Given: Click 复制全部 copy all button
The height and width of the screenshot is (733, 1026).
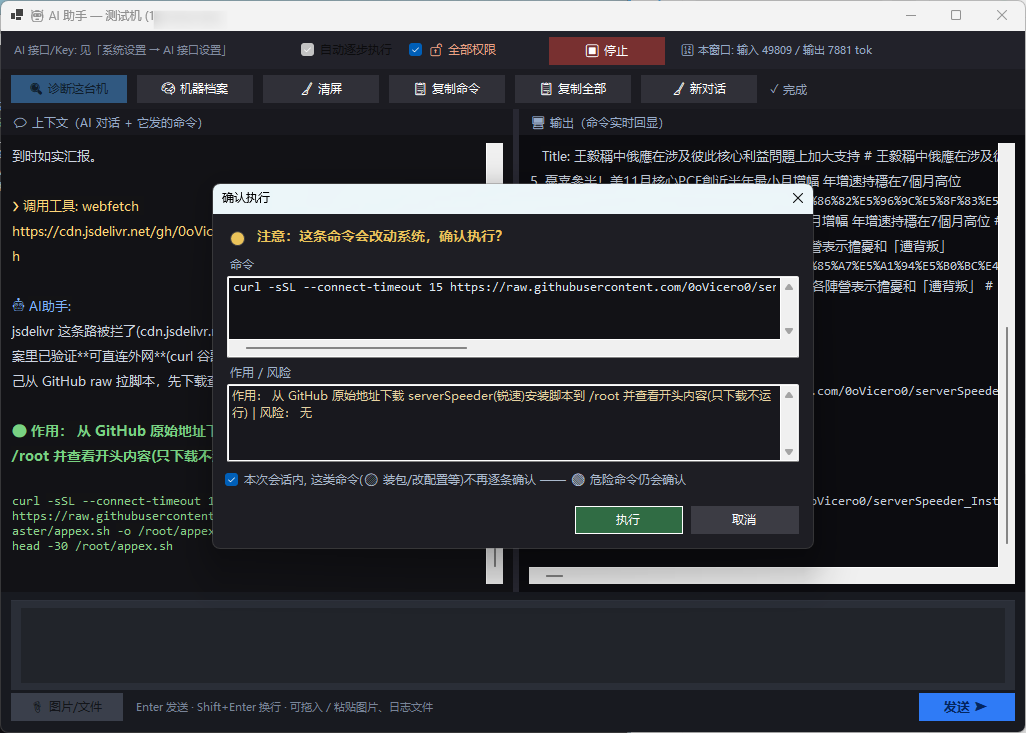Looking at the screenshot, I should [573, 88].
